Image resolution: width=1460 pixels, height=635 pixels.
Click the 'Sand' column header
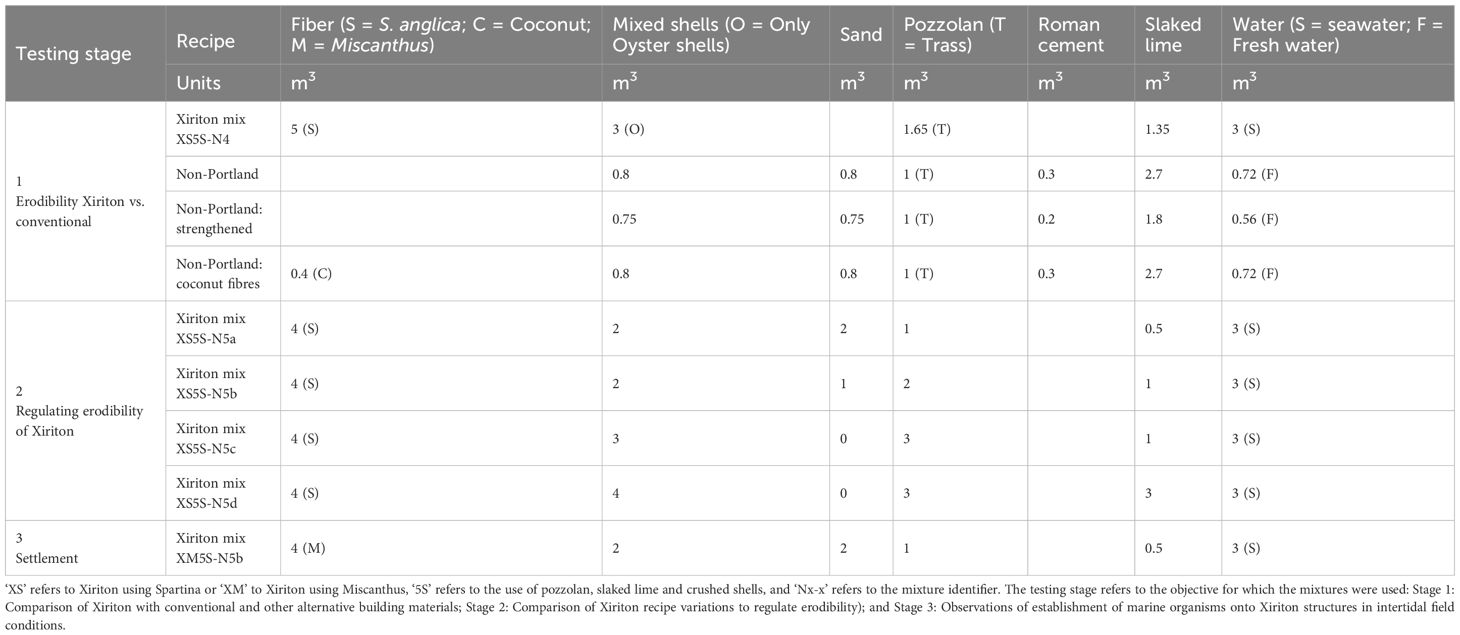click(860, 34)
